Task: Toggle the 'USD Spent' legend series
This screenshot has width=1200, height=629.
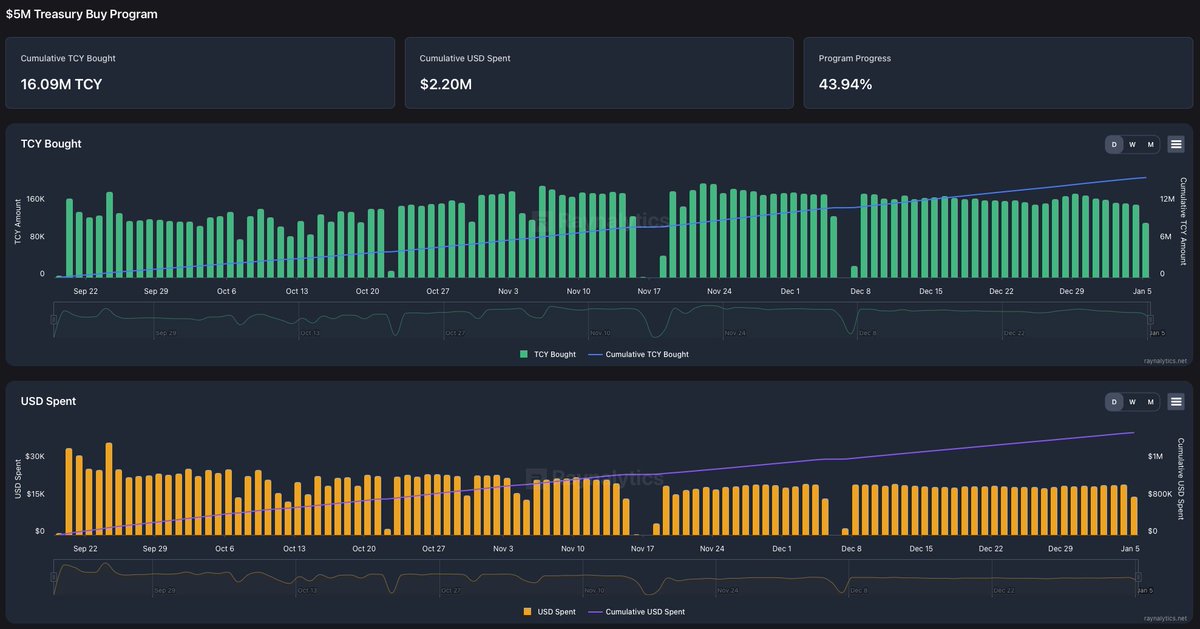Action: [551, 611]
